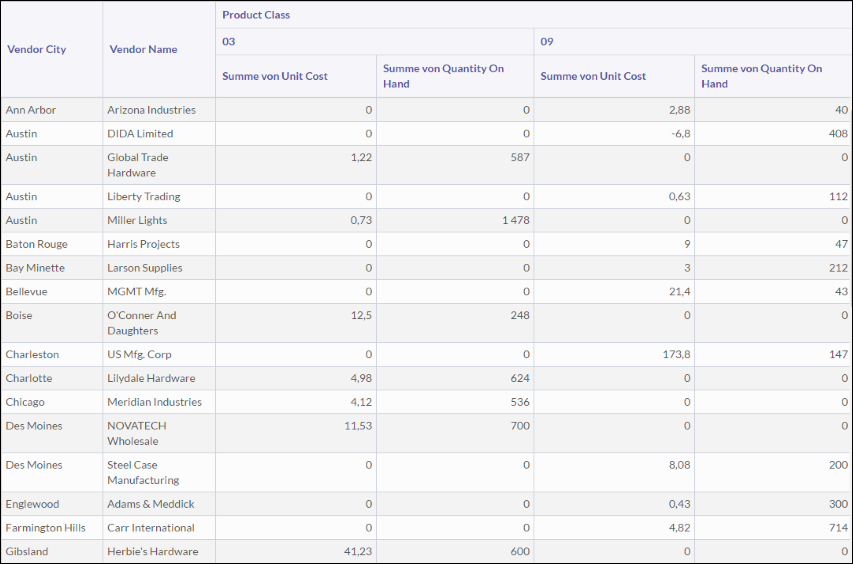Select the Global Trade Hardware row

point(138,165)
